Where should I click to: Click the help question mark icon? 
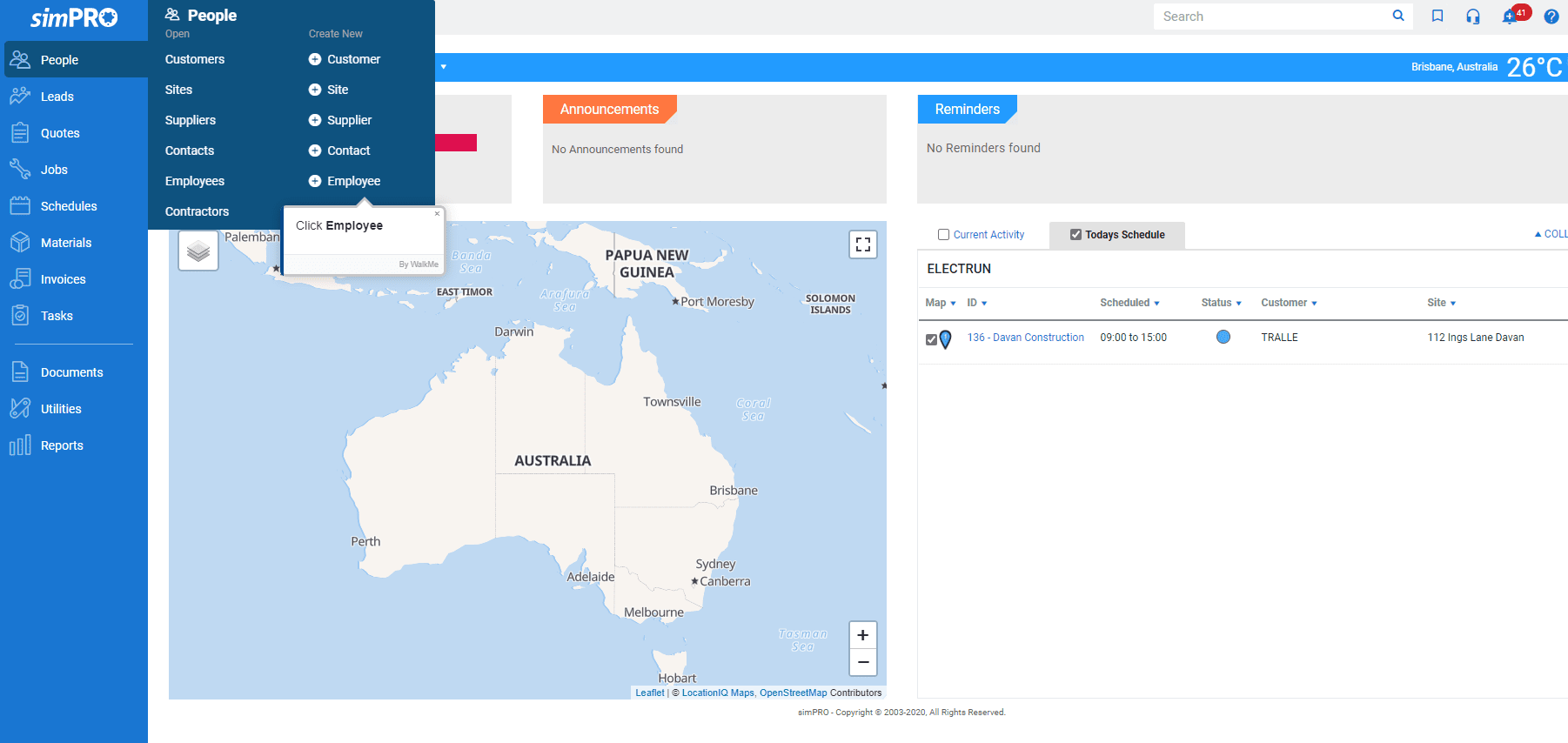pyautogui.click(x=1551, y=17)
